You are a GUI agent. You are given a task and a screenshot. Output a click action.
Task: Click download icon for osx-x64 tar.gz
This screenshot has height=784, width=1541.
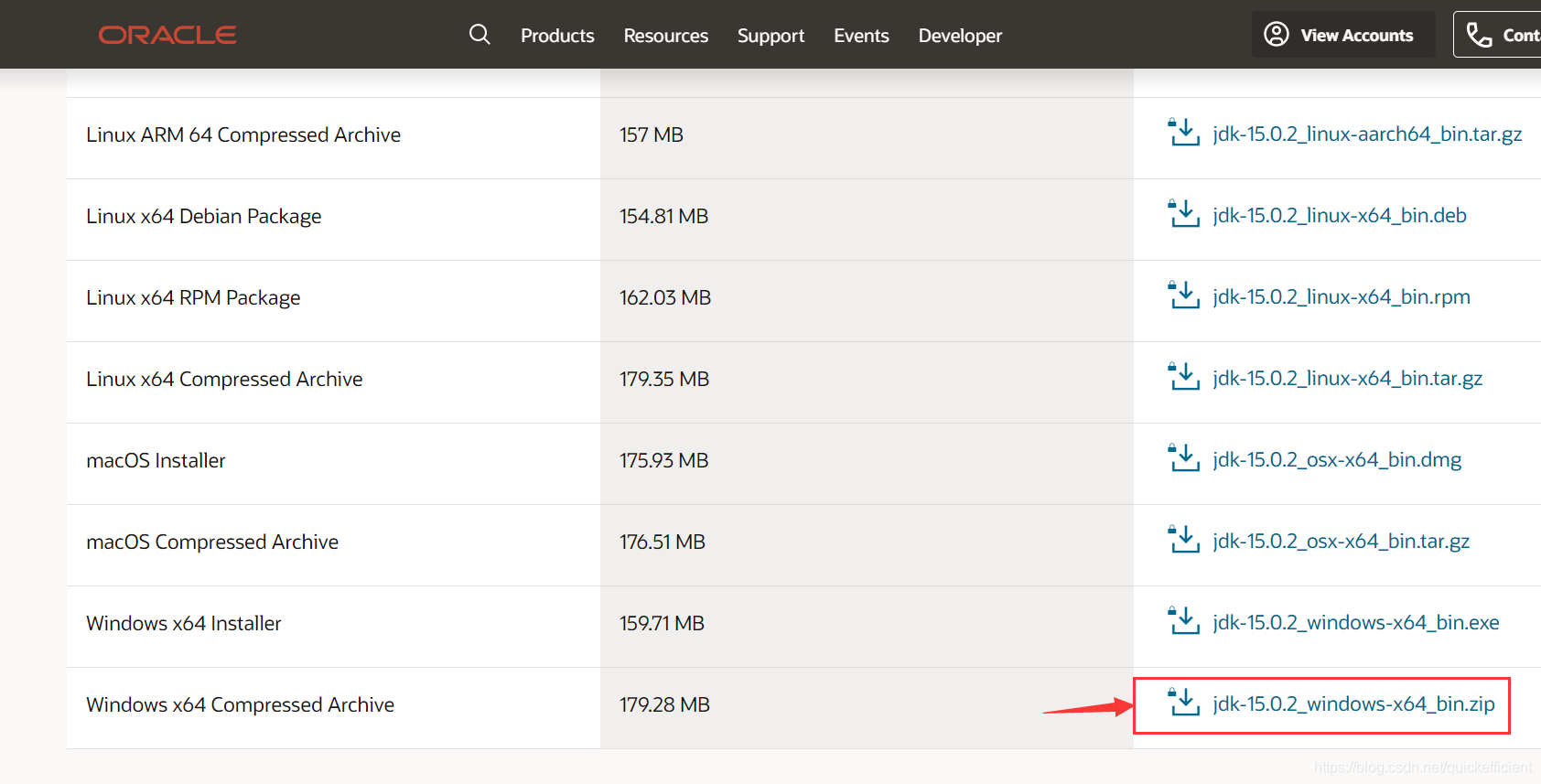[x=1184, y=539]
